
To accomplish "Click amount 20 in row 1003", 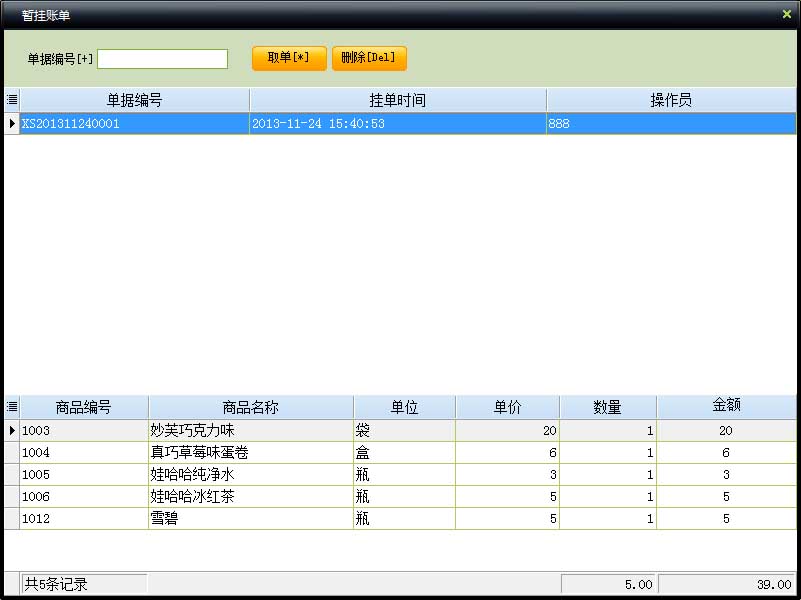I will pyautogui.click(x=726, y=430).
